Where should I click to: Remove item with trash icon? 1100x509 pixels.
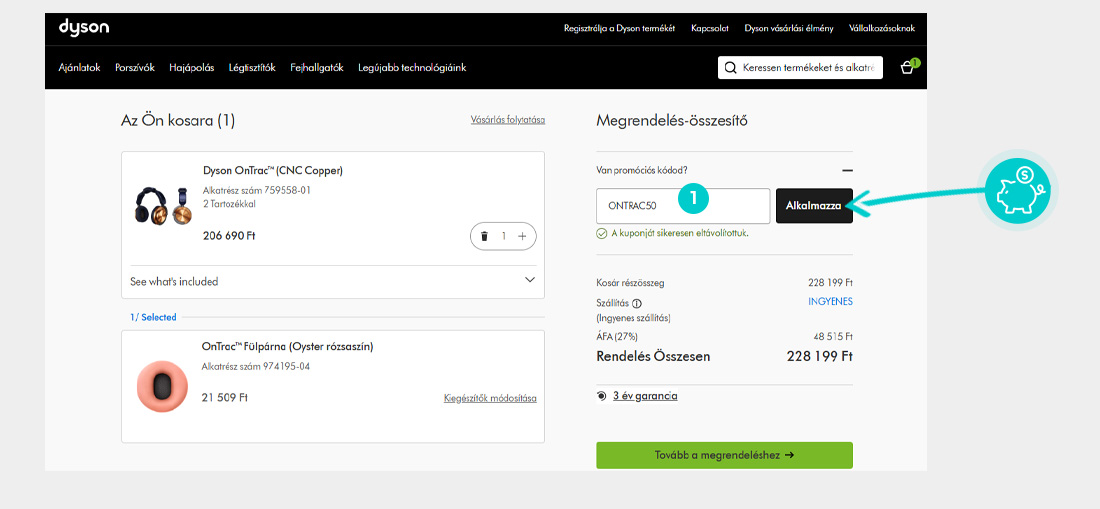pos(484,236)
